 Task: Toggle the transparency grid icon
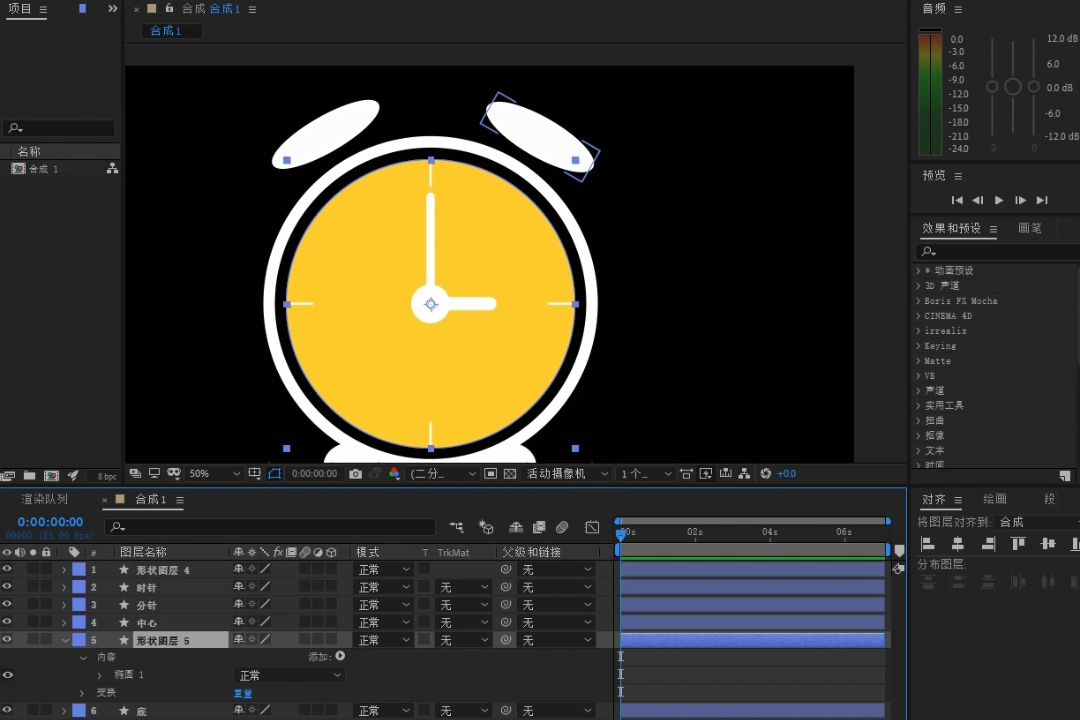click(510, 473)
